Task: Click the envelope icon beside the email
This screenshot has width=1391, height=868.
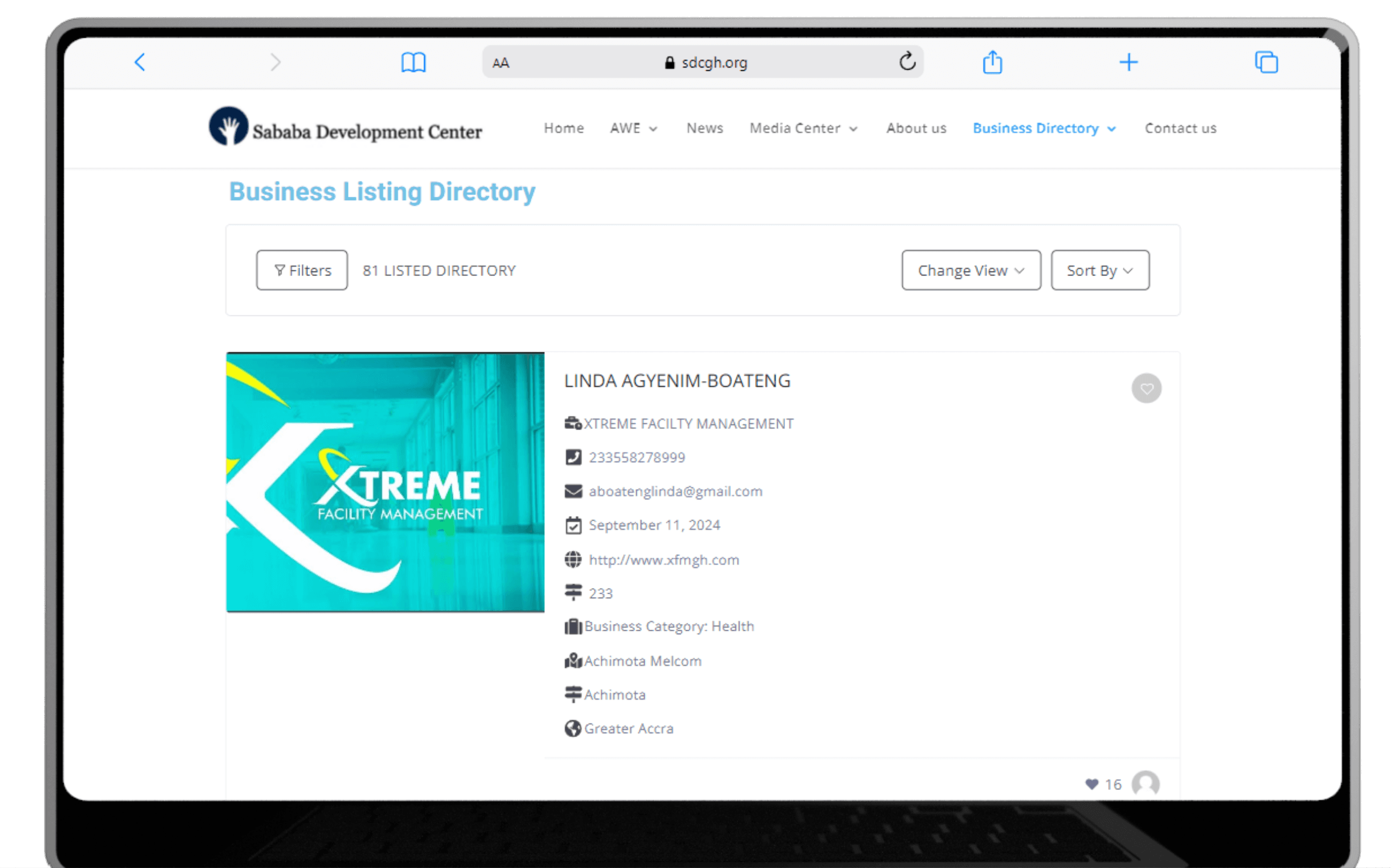Action: pos(573,492)
